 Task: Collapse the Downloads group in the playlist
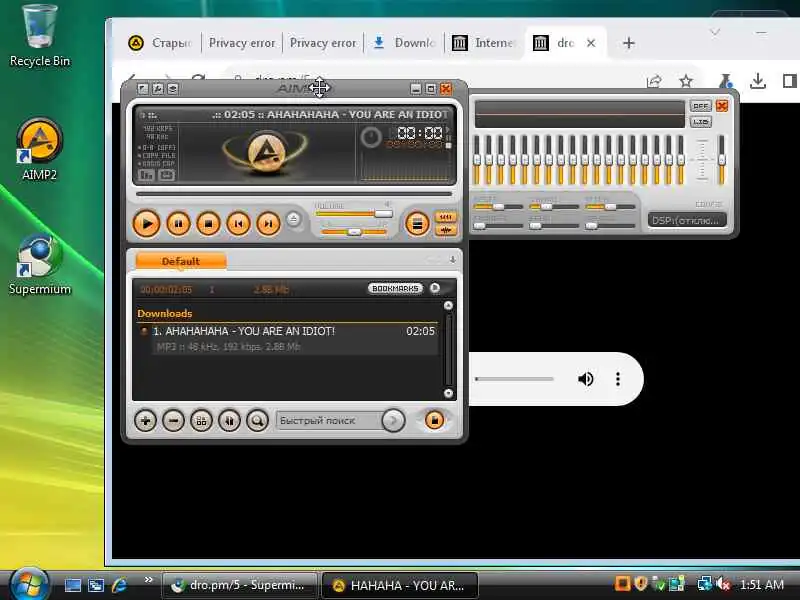165,314
